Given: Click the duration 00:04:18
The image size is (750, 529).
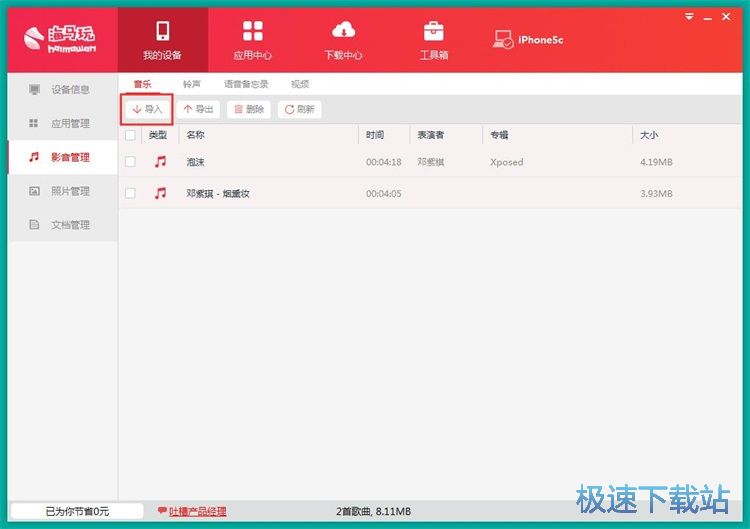Looking at the screenshot, I should pos(384,162).
